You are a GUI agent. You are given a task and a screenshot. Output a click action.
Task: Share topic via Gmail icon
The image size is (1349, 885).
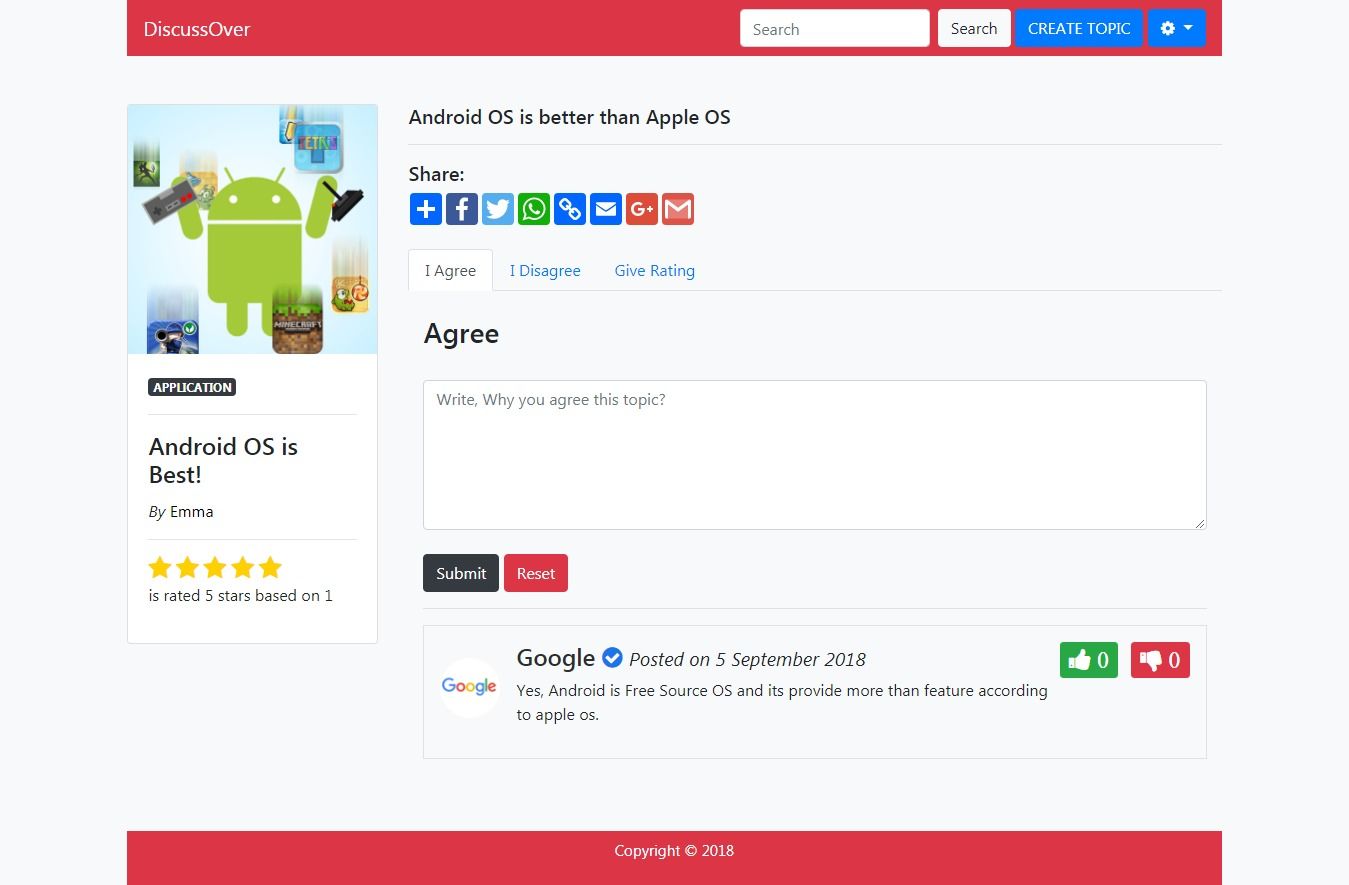click(x=678, y=209)
